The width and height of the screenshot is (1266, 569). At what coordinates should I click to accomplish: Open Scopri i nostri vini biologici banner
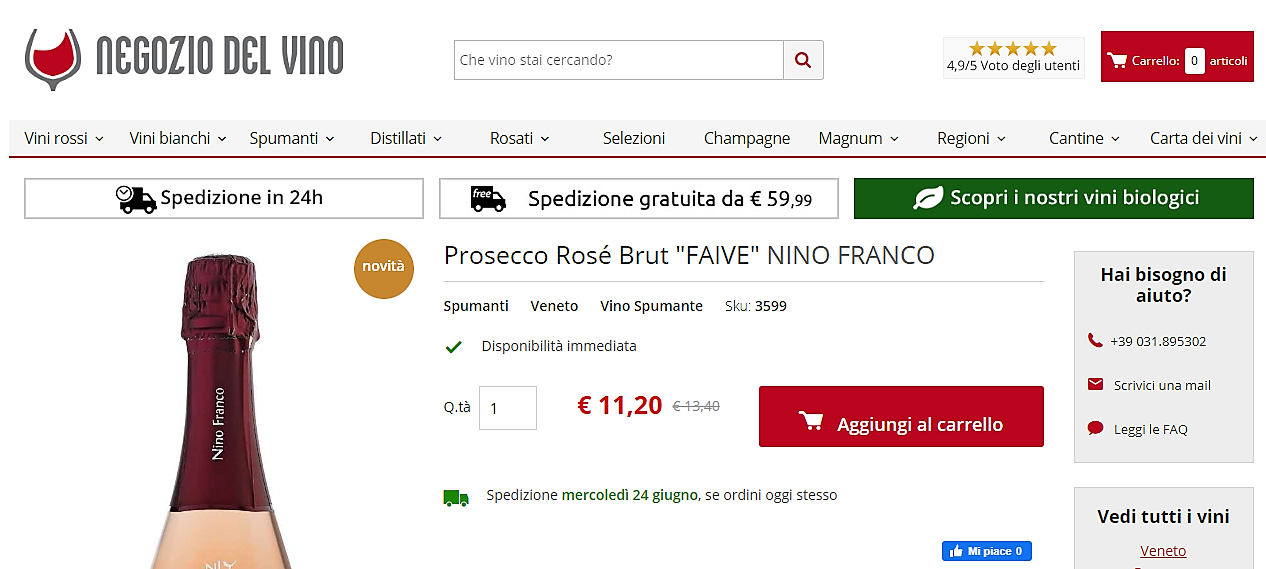click(1053, 198)
